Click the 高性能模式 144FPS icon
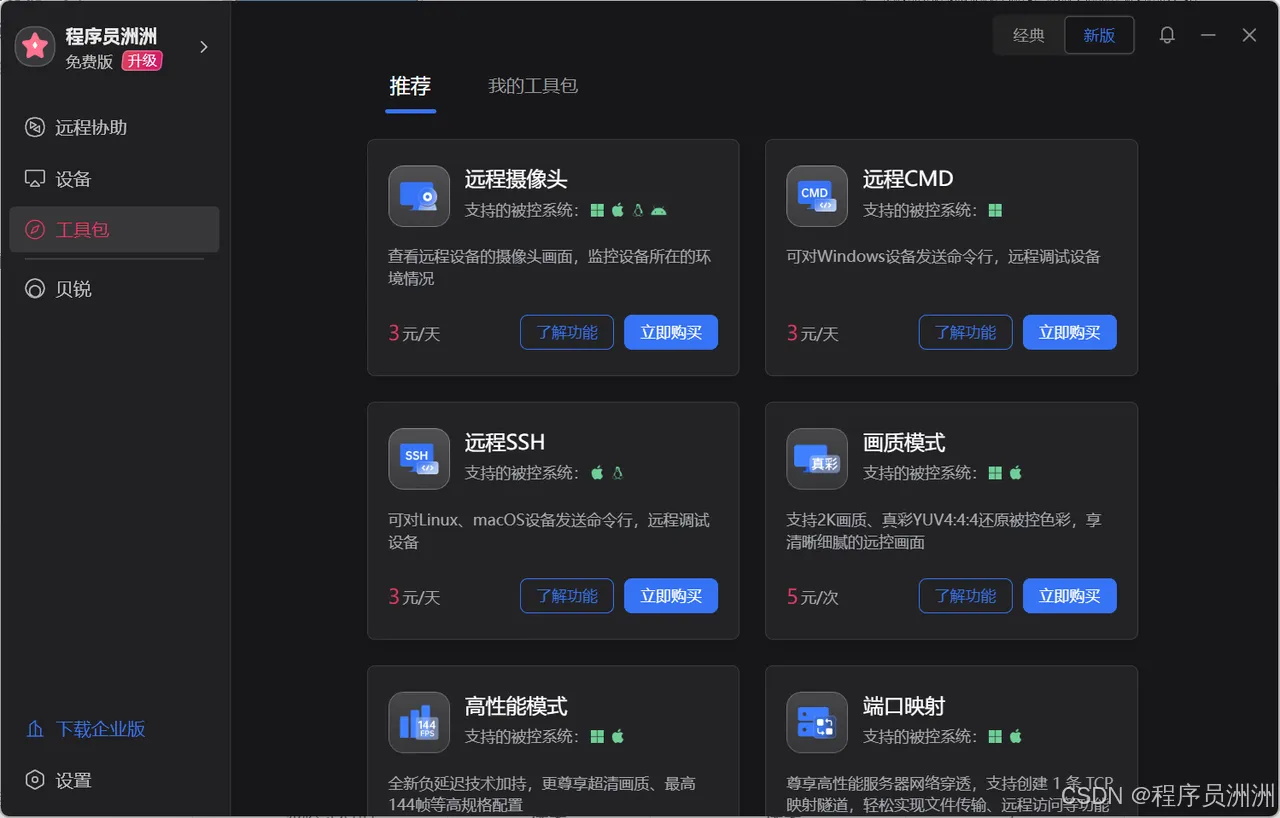Viewport: 1280px width, 818px height. point(418,722)
